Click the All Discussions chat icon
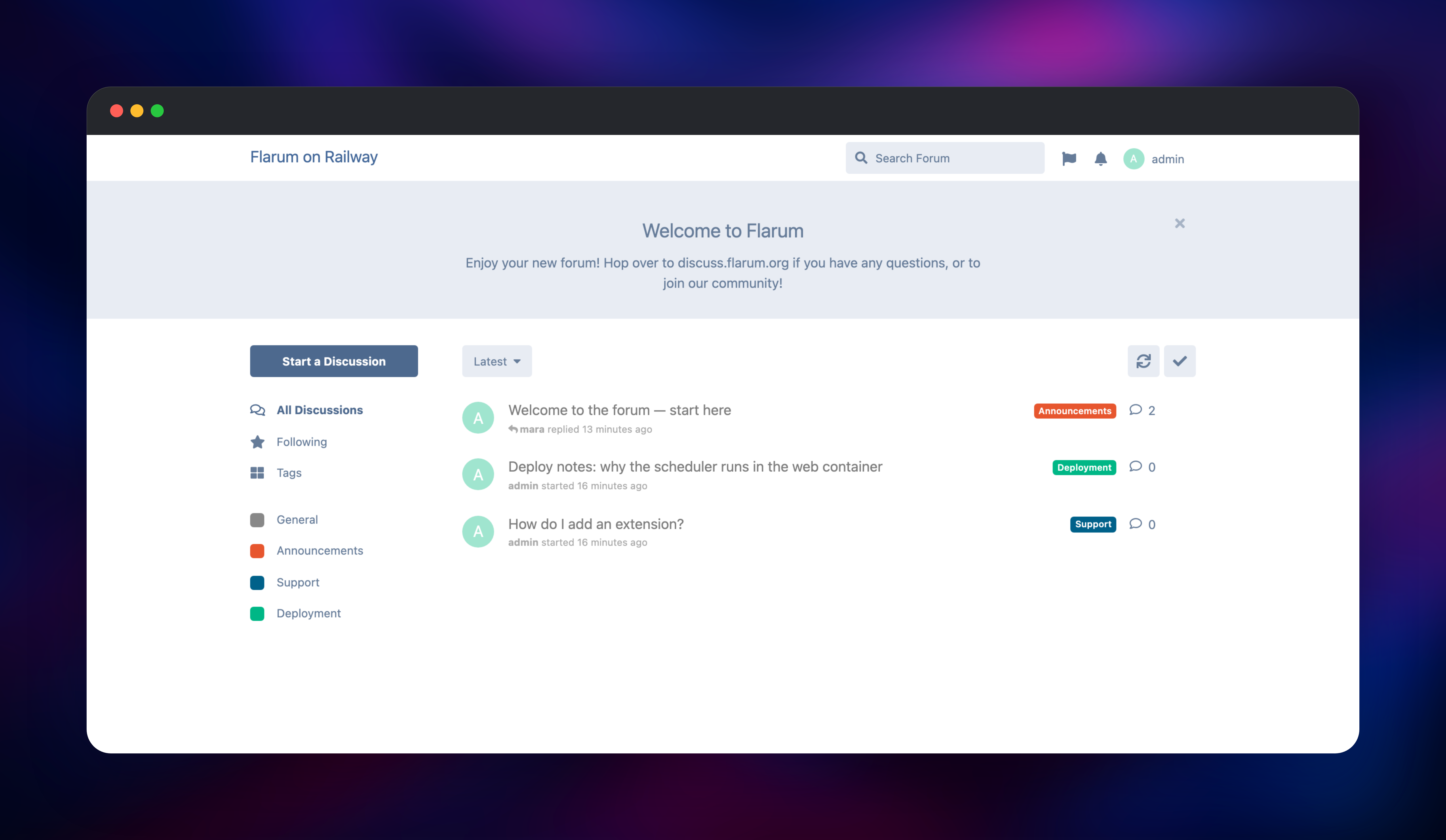 coord(258,410)
